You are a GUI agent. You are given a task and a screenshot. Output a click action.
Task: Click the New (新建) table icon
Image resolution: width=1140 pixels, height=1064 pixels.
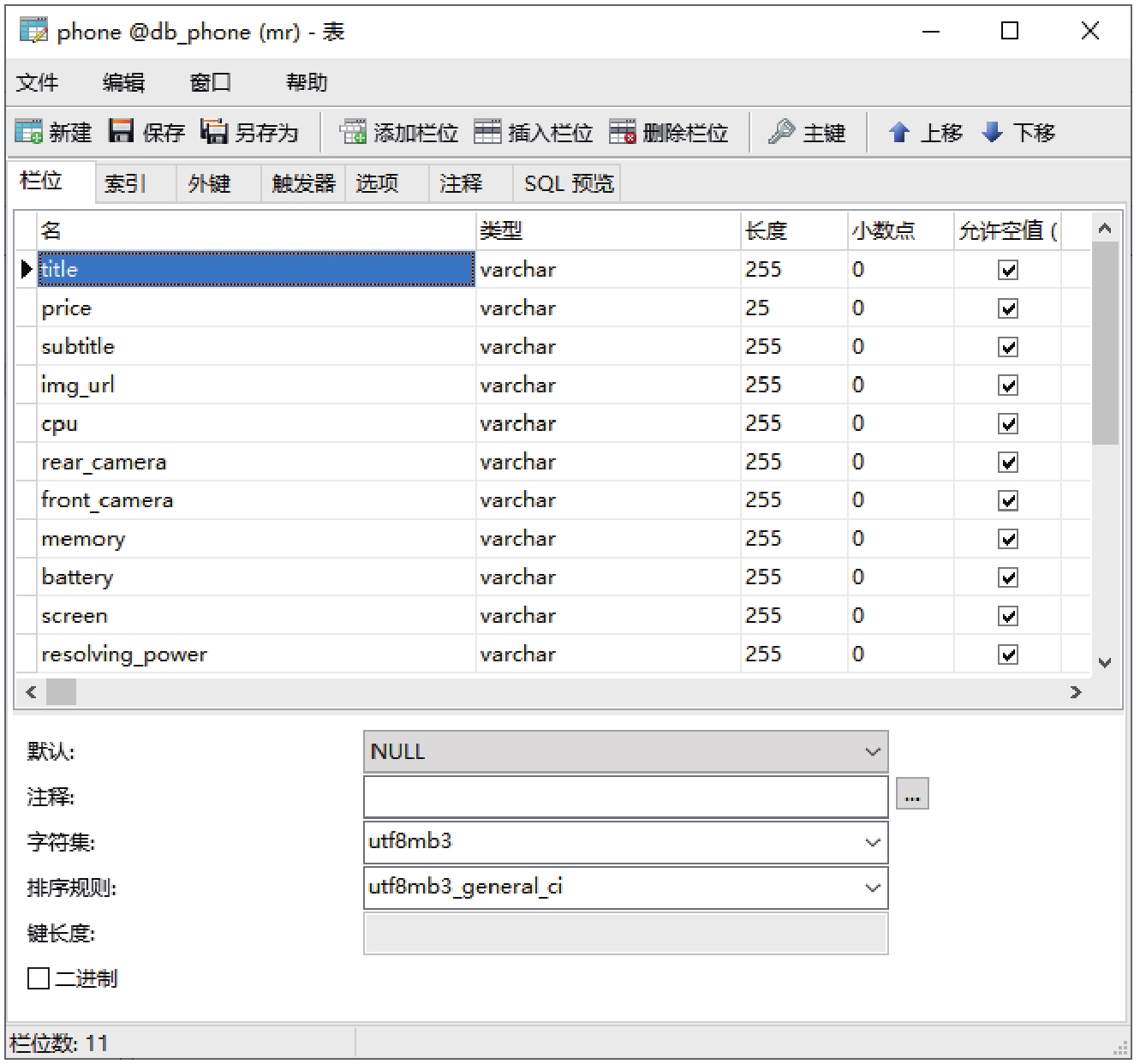[x=28, y=132]
